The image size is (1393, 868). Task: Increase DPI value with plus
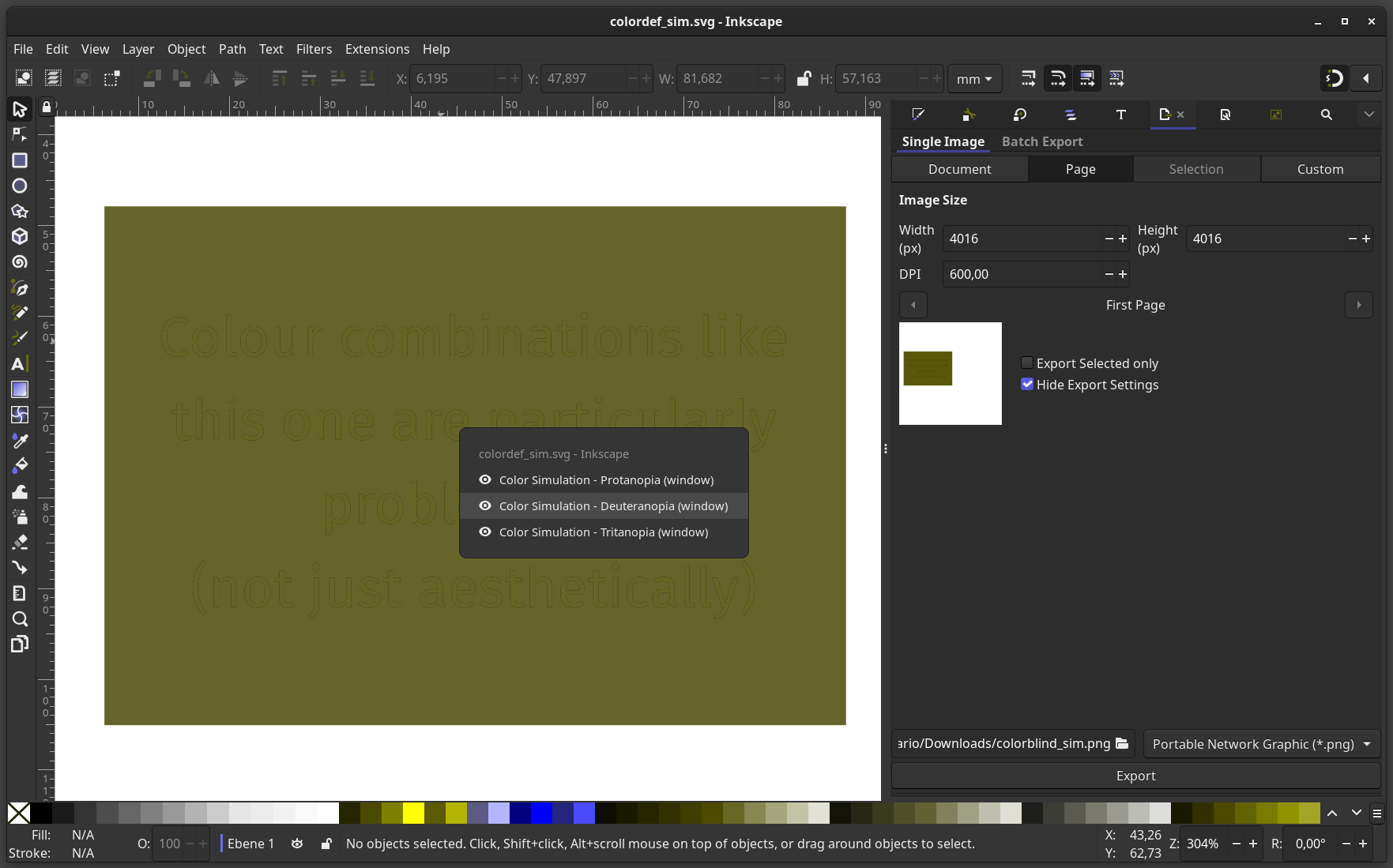[x=1123, y=274]
